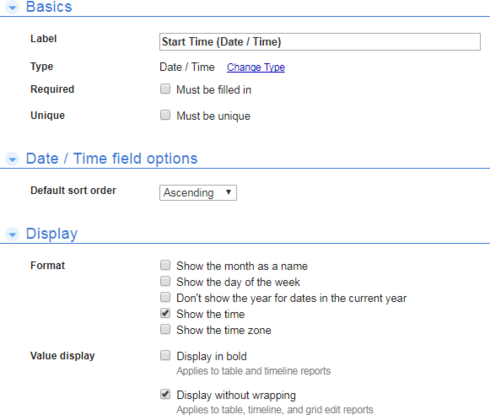Click the Display section heading text
The image size is (490, 415).
(x=52, y=234)
